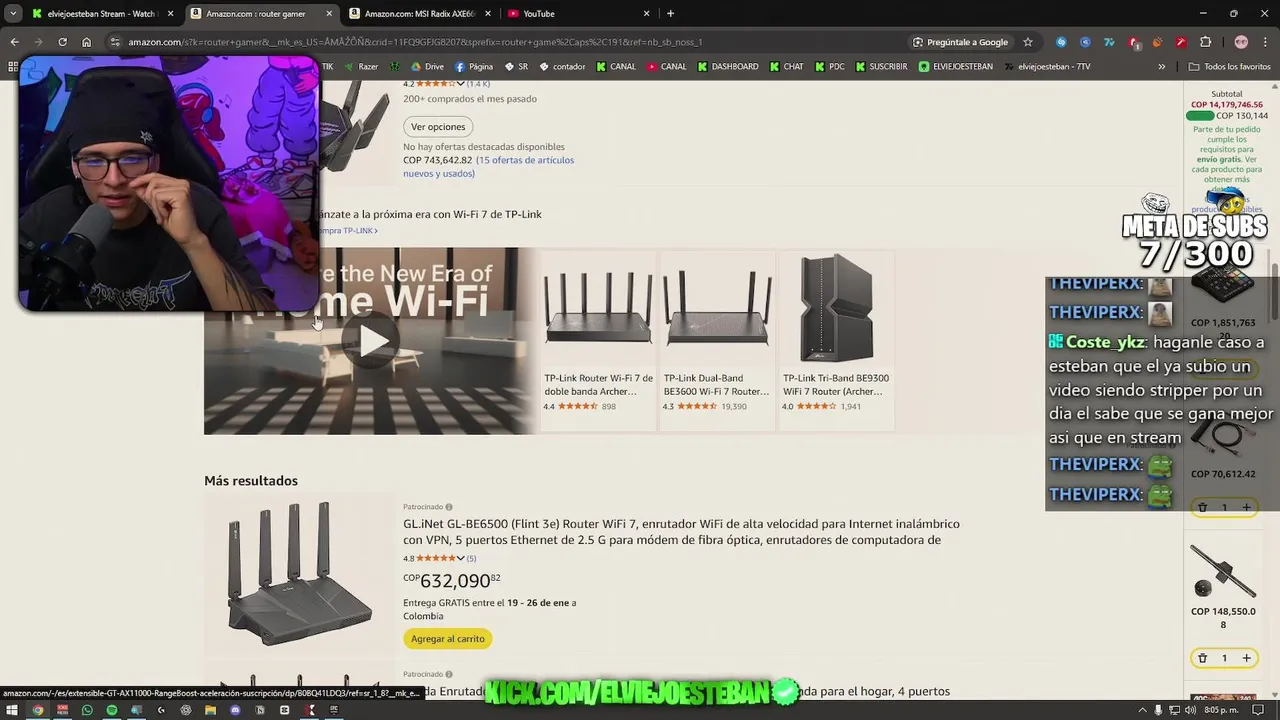The image size is (1280, 720).
Task: Switch to Amazon MSI Radix AXE66 tab
Action: (419, 13)
